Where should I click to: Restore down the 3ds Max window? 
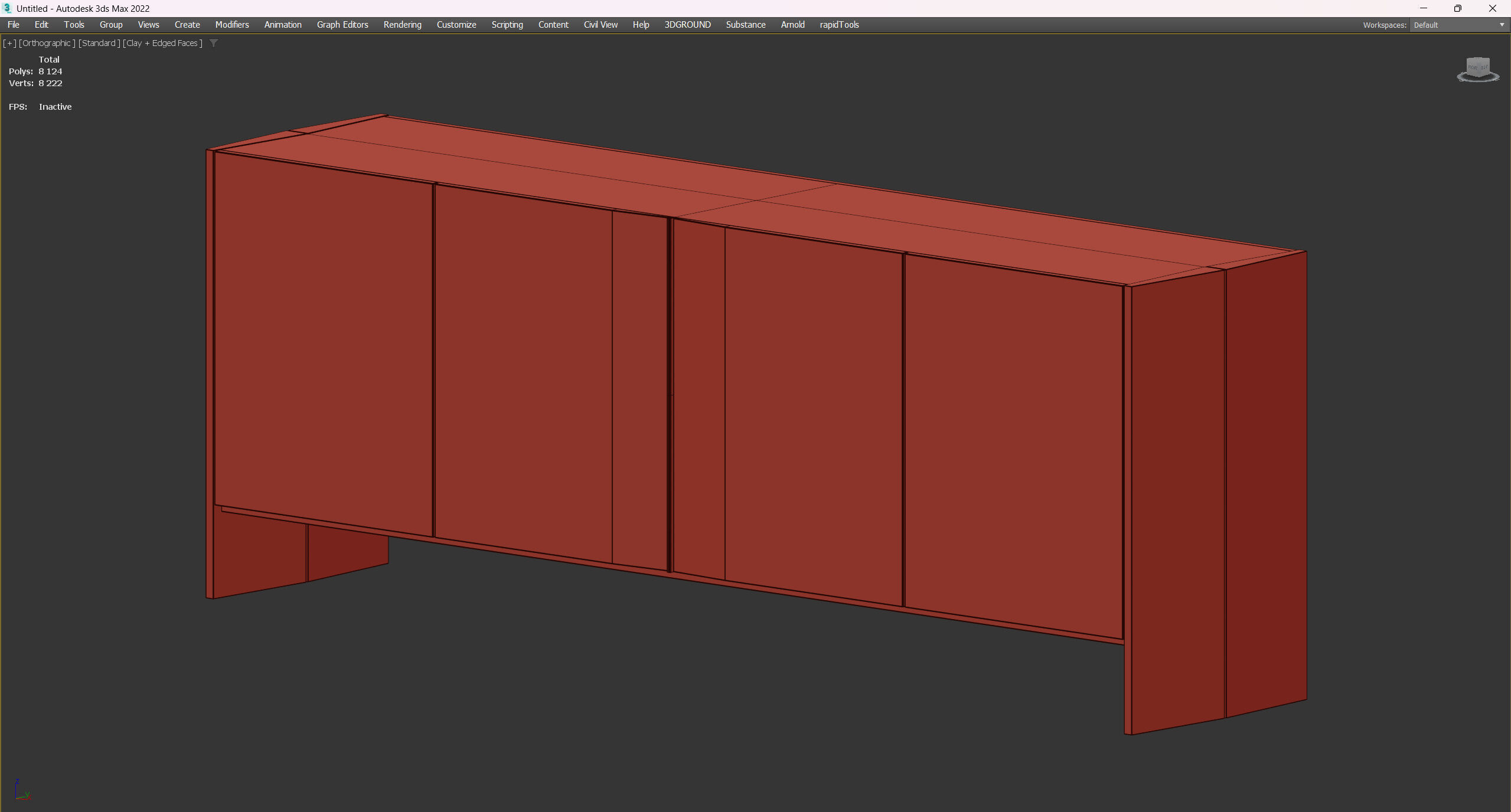click(1458, 8)
